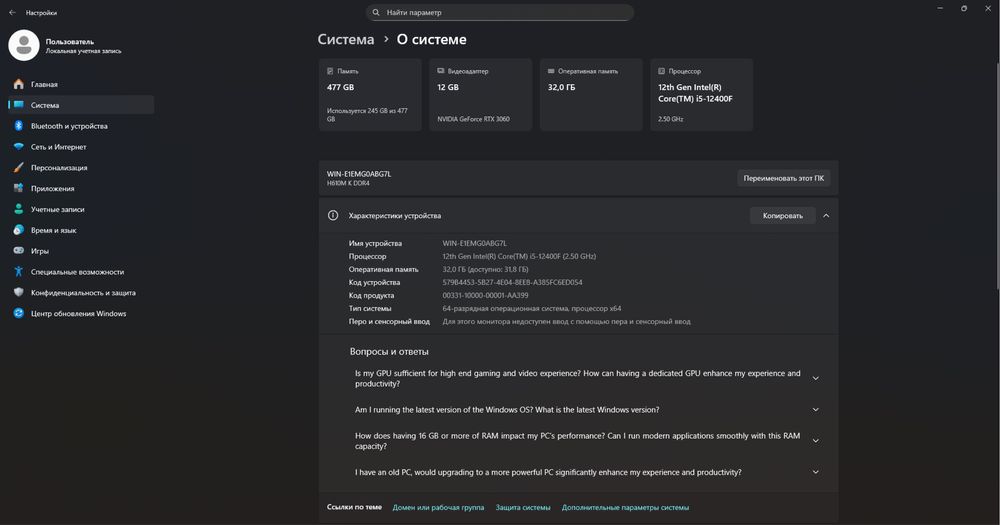This screenshot has width=1000, height=525.
Task: Click the Центр обновления Windows update icon
Action: [x=18, y=313]
